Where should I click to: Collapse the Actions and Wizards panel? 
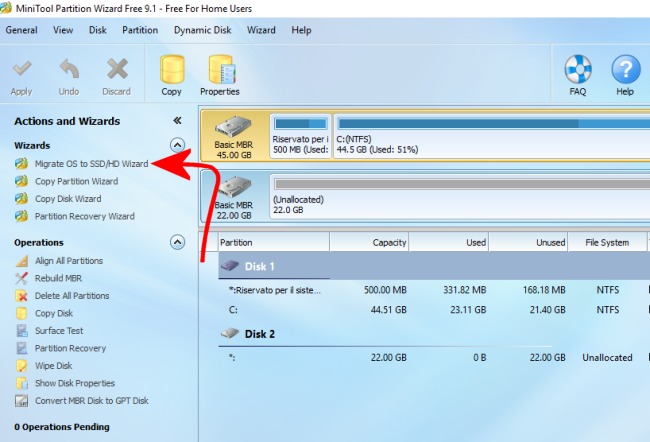pyautogui.click(x=177, y=121)
